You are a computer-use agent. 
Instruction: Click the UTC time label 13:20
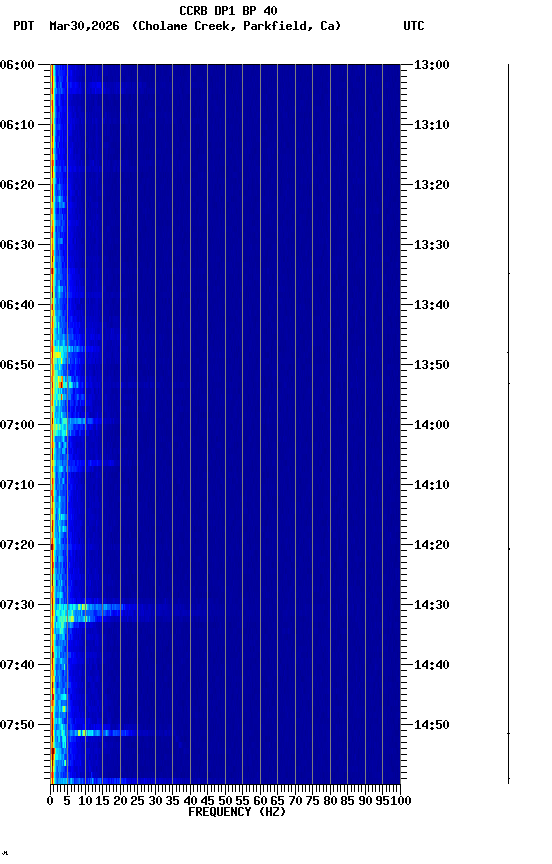click(x=431, y=185)
